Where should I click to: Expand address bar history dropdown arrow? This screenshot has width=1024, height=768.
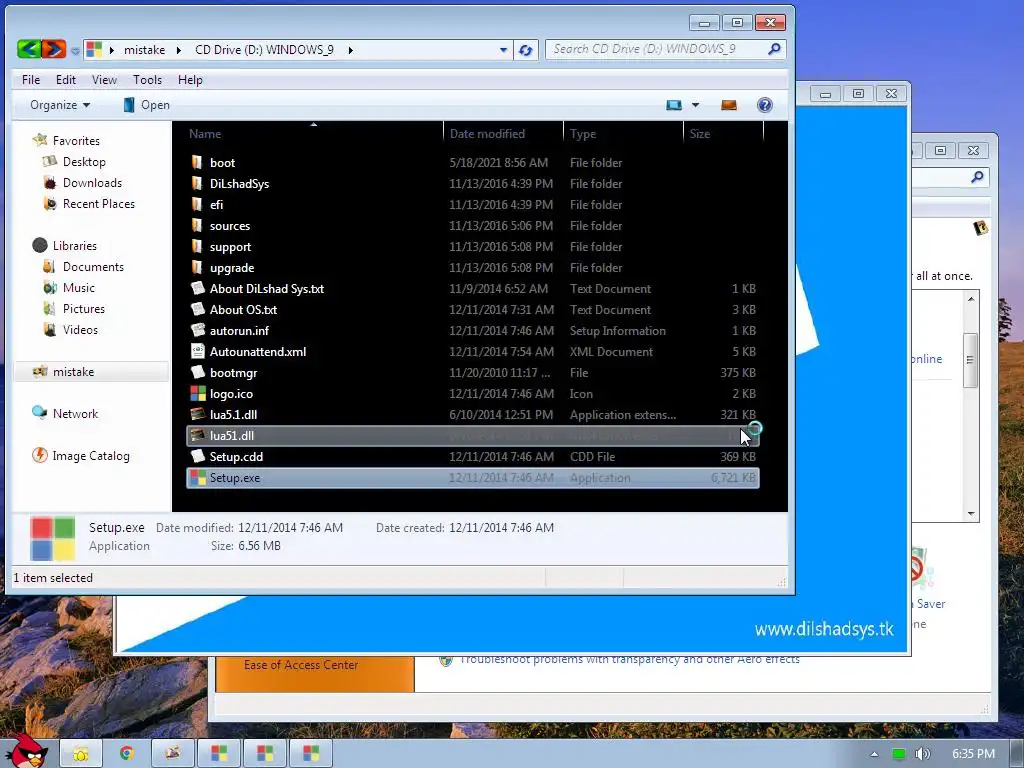pos(503,50)
